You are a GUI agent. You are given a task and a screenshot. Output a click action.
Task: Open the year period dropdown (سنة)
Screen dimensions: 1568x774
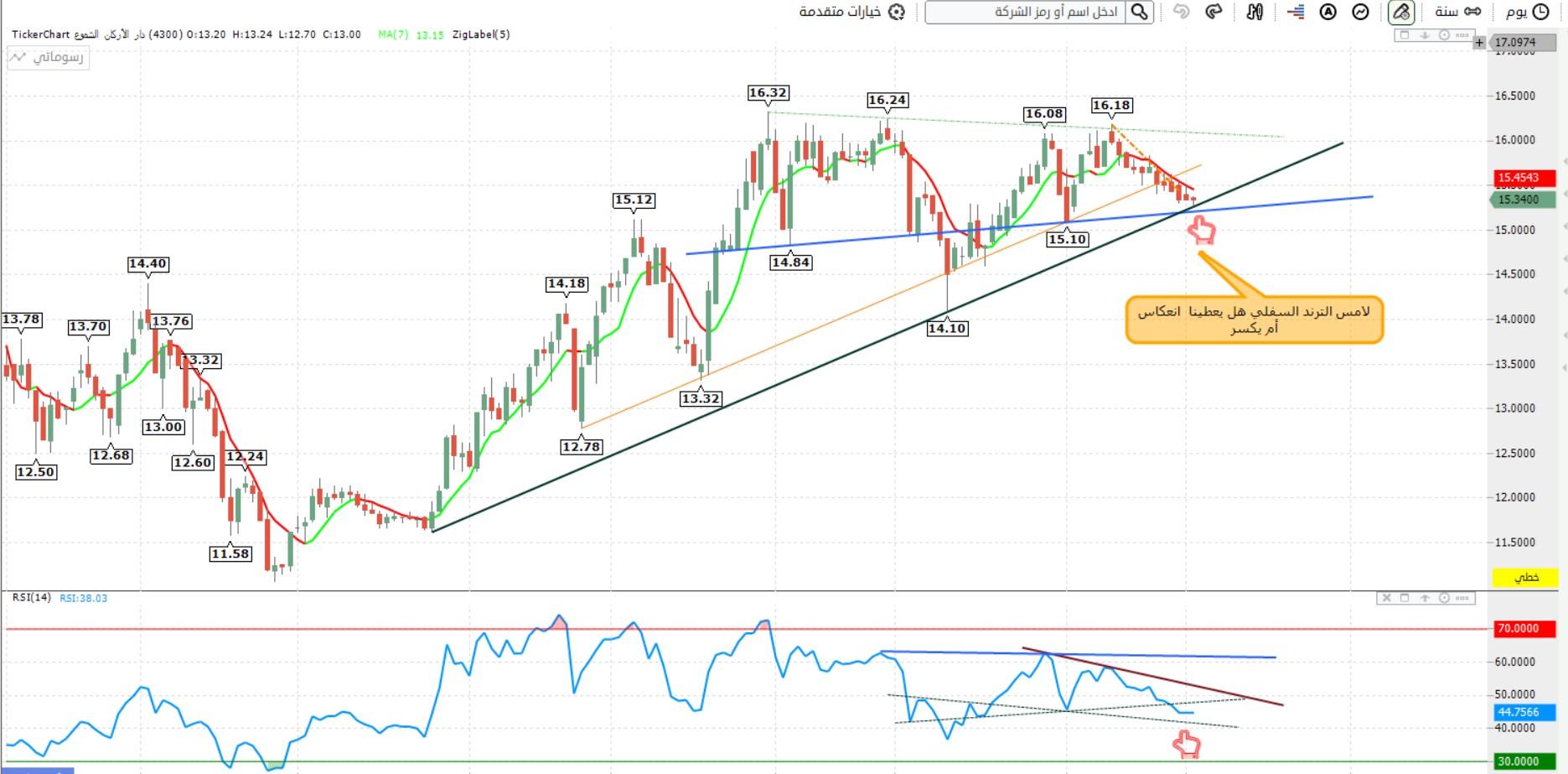1457,12
